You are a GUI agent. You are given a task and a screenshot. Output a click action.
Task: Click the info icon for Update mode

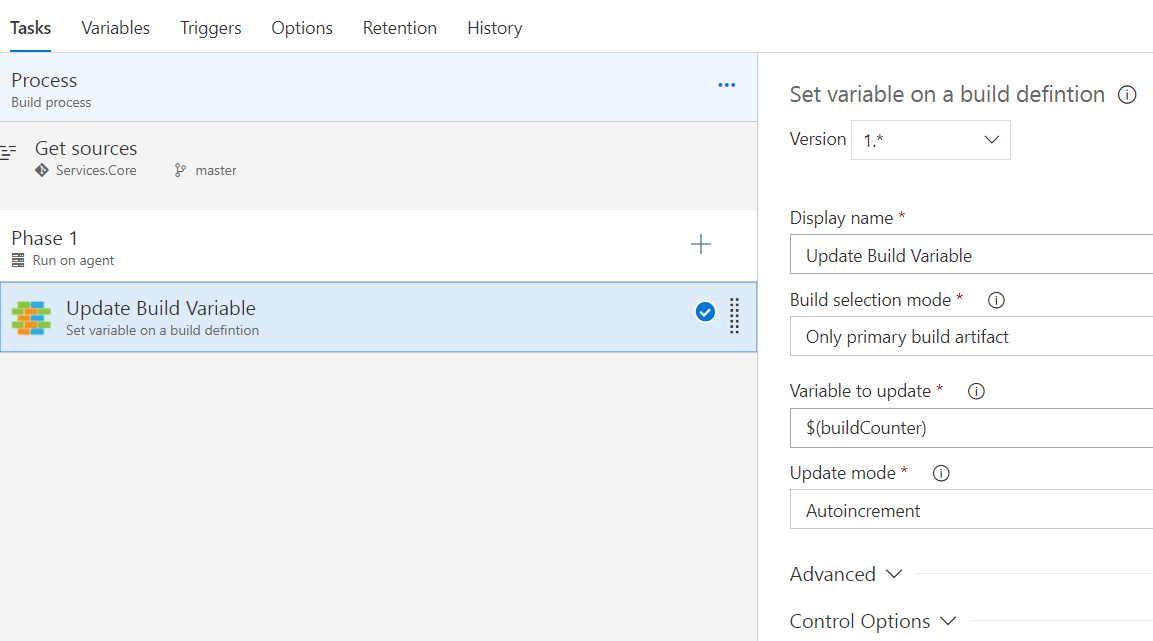(940, 473)
